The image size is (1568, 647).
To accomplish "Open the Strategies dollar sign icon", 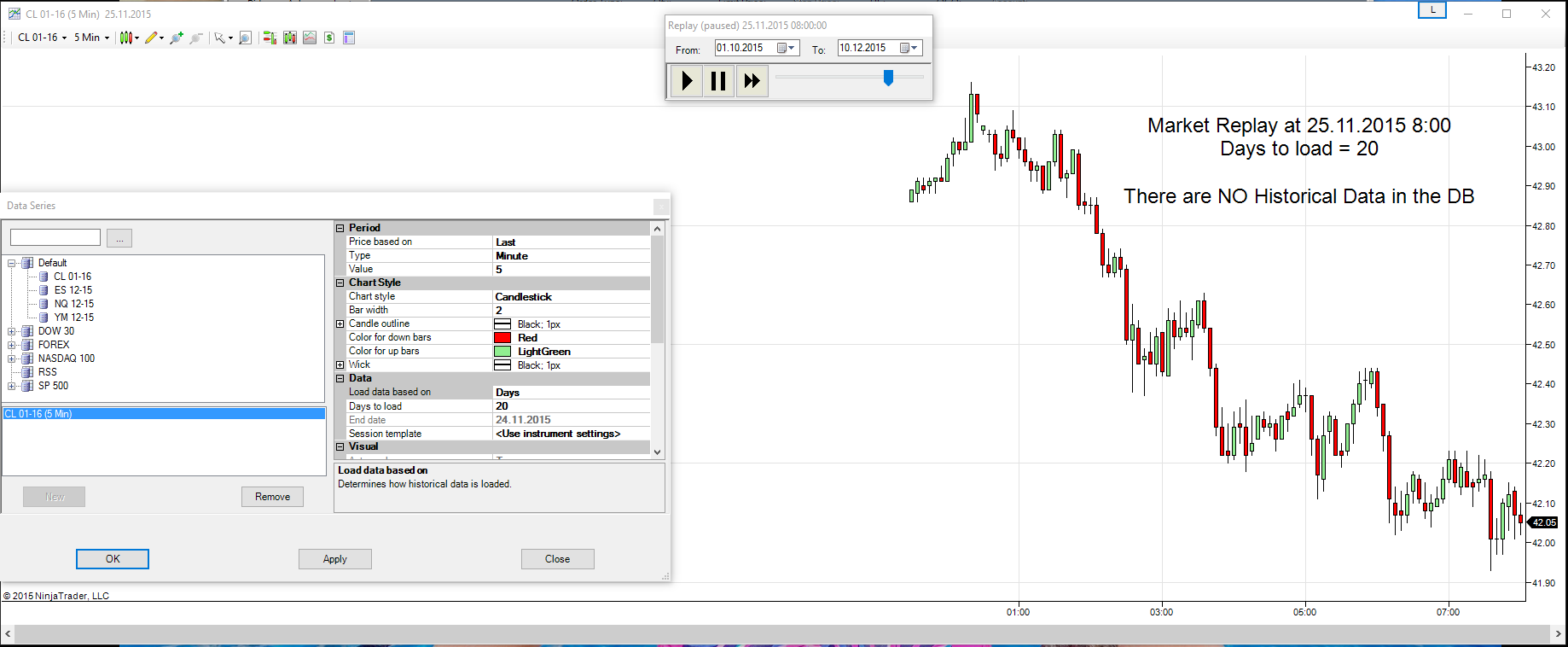I will (329, 38).
